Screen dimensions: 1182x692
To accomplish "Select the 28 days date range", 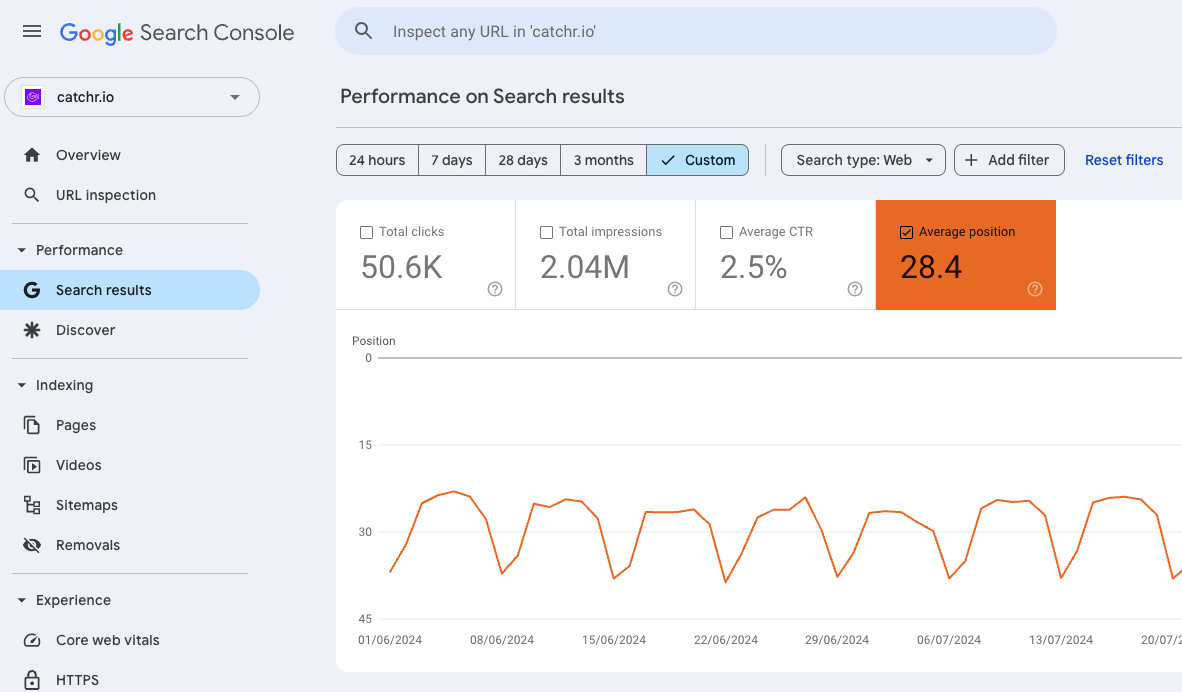I will (522, 160).
